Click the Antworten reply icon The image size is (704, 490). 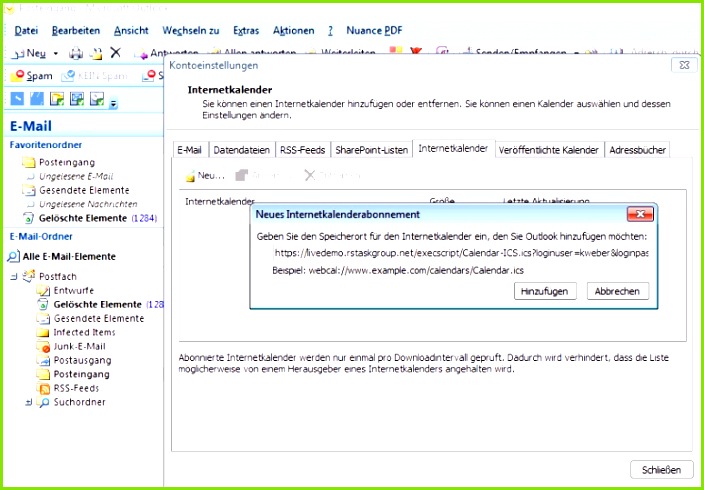pyautogui.click(x=142, y=53)
